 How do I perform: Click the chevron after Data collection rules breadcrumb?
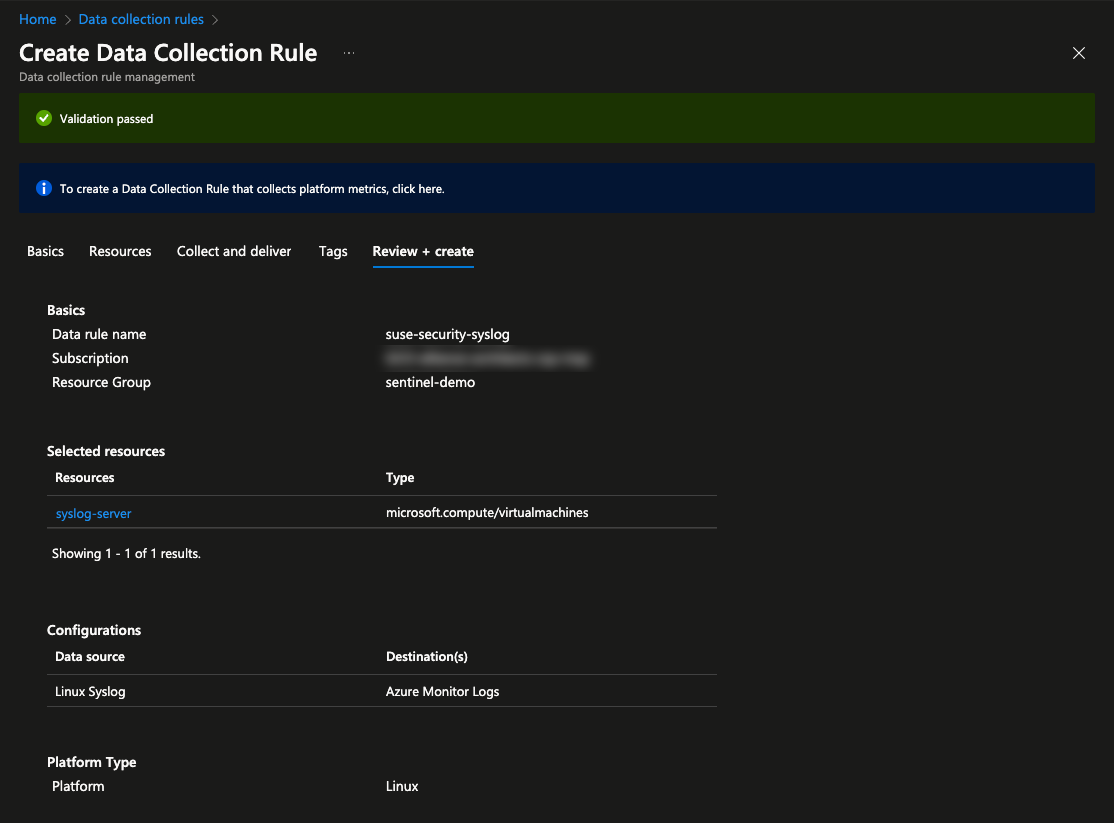pos(215,19)
